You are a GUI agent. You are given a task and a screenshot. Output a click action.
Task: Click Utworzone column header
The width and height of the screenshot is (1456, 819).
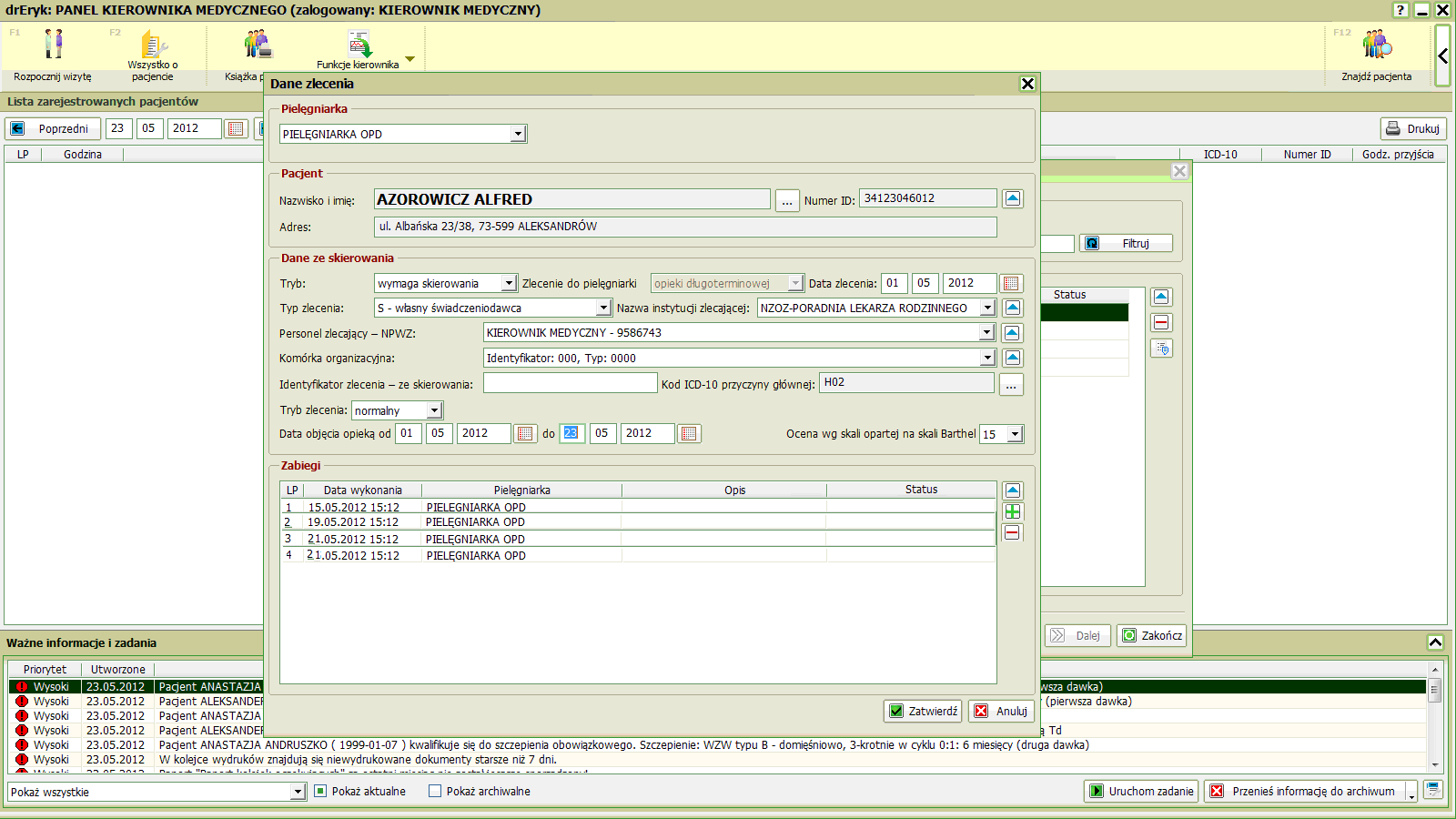pos(117,669)
